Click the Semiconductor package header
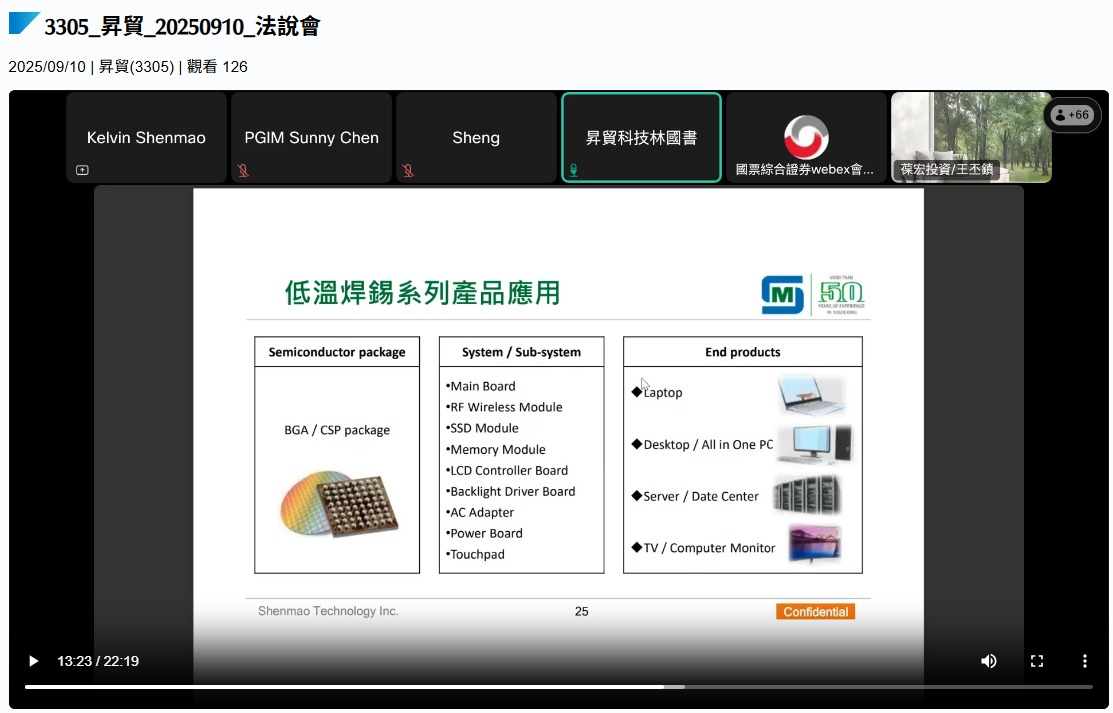This screenshot has width=1113, height=713. (337, 352)
